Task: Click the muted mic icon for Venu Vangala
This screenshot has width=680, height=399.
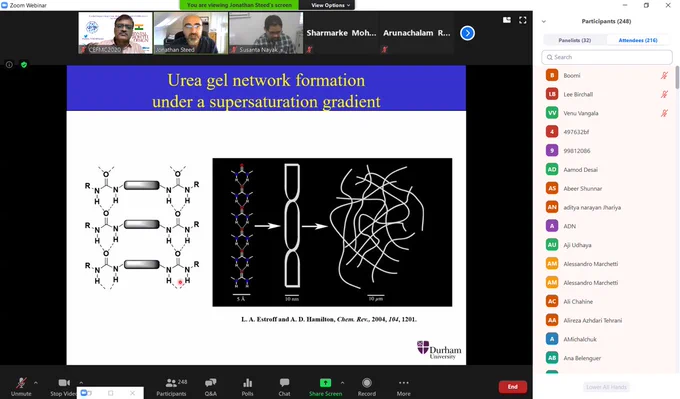Action: (664, 113)
